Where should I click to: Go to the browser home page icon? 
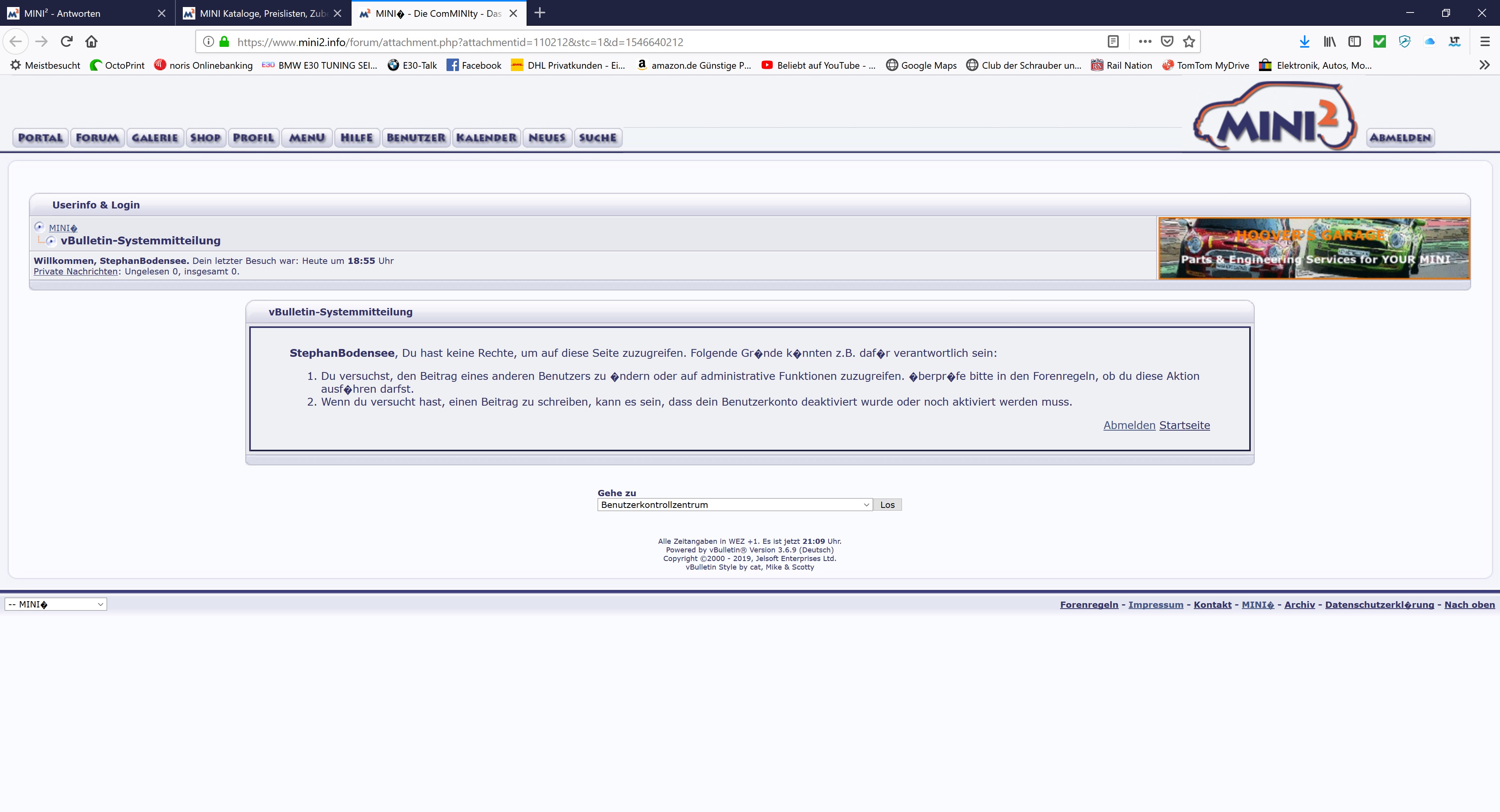[x=91, y=41]
